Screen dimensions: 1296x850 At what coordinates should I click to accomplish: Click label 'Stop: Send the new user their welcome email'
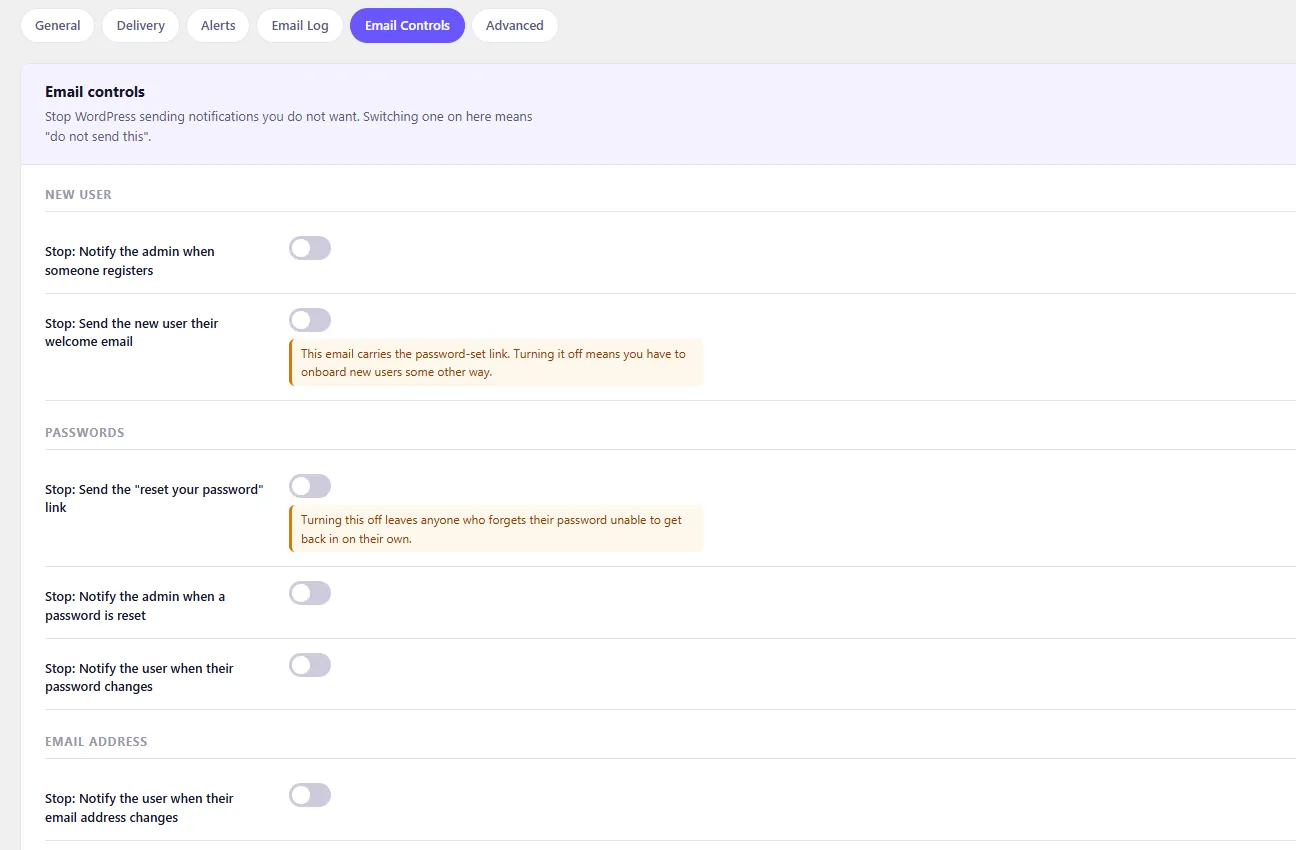(x=131, y=332)
